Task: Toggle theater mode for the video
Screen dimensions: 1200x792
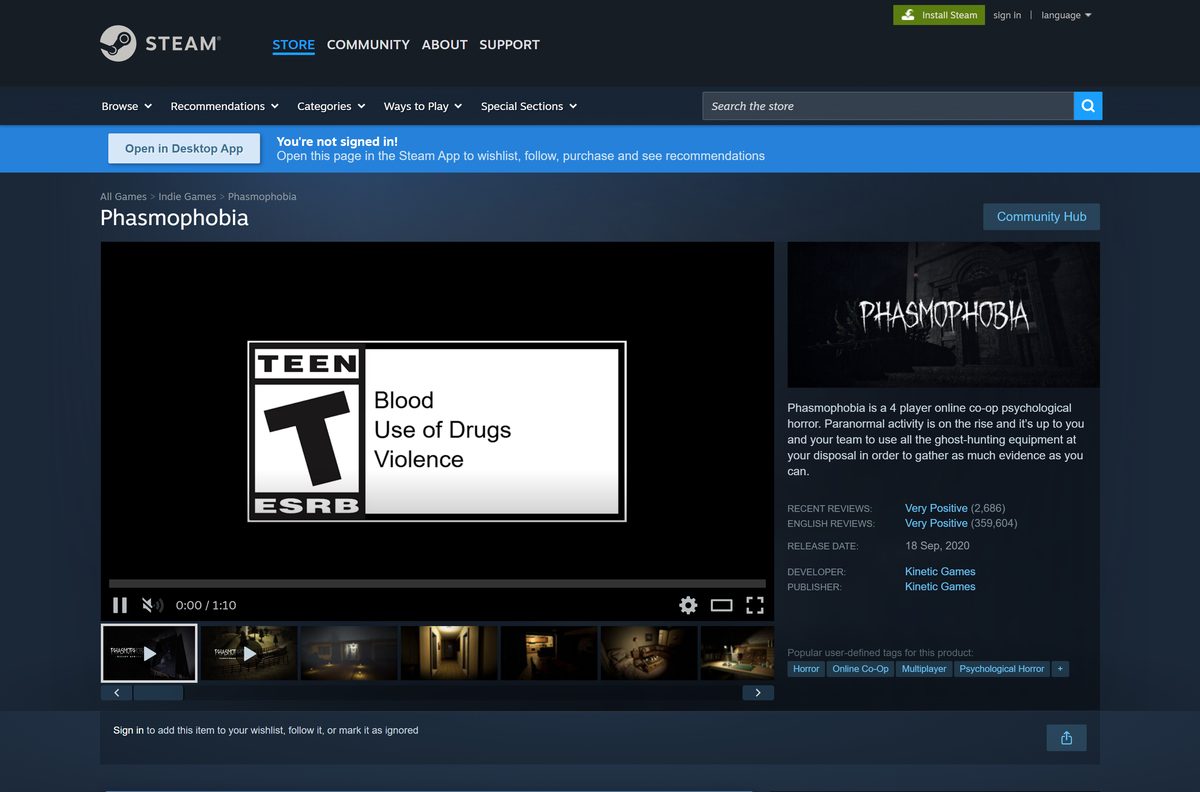Action: (x=721, y=605)
